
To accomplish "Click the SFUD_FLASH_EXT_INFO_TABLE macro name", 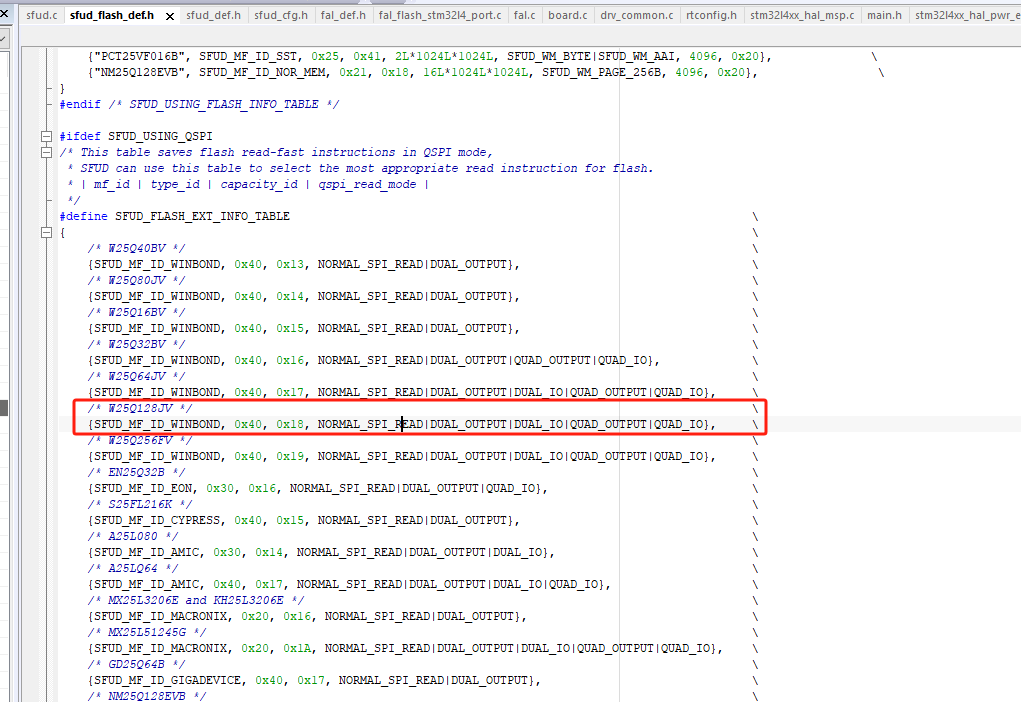I will click(203, 216).
